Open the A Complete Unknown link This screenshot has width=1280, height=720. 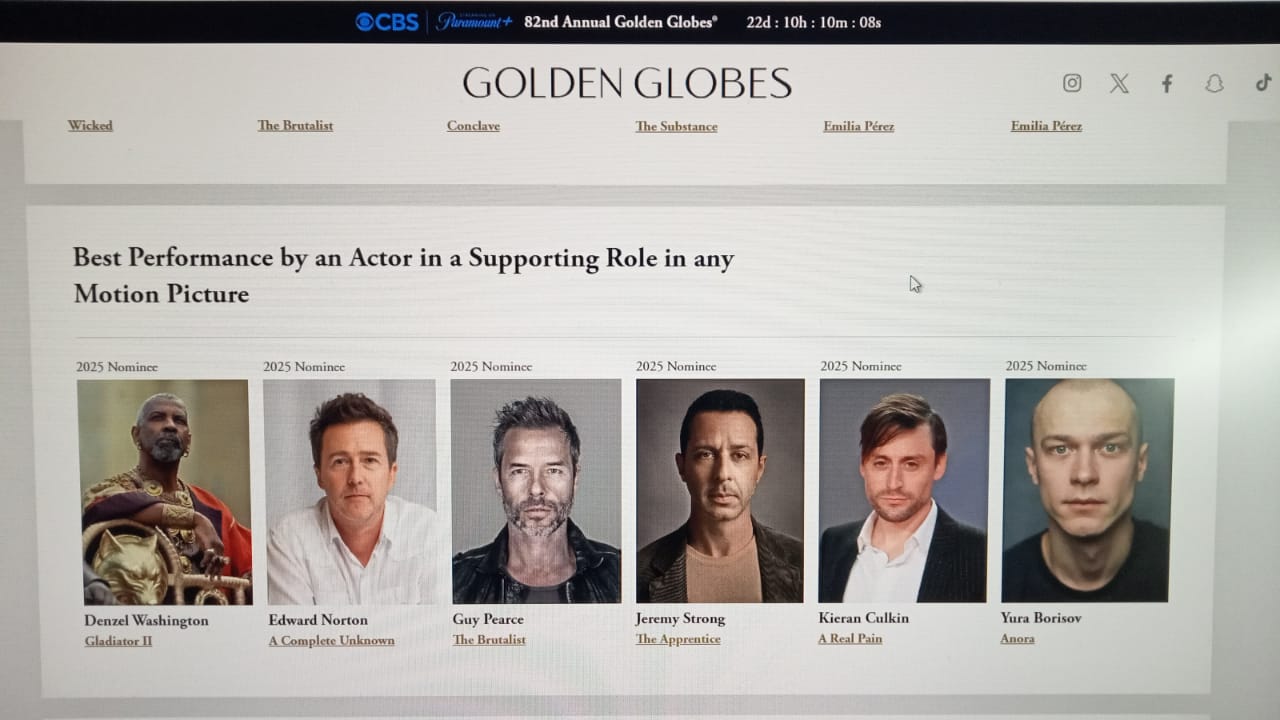tap(331, 640)
